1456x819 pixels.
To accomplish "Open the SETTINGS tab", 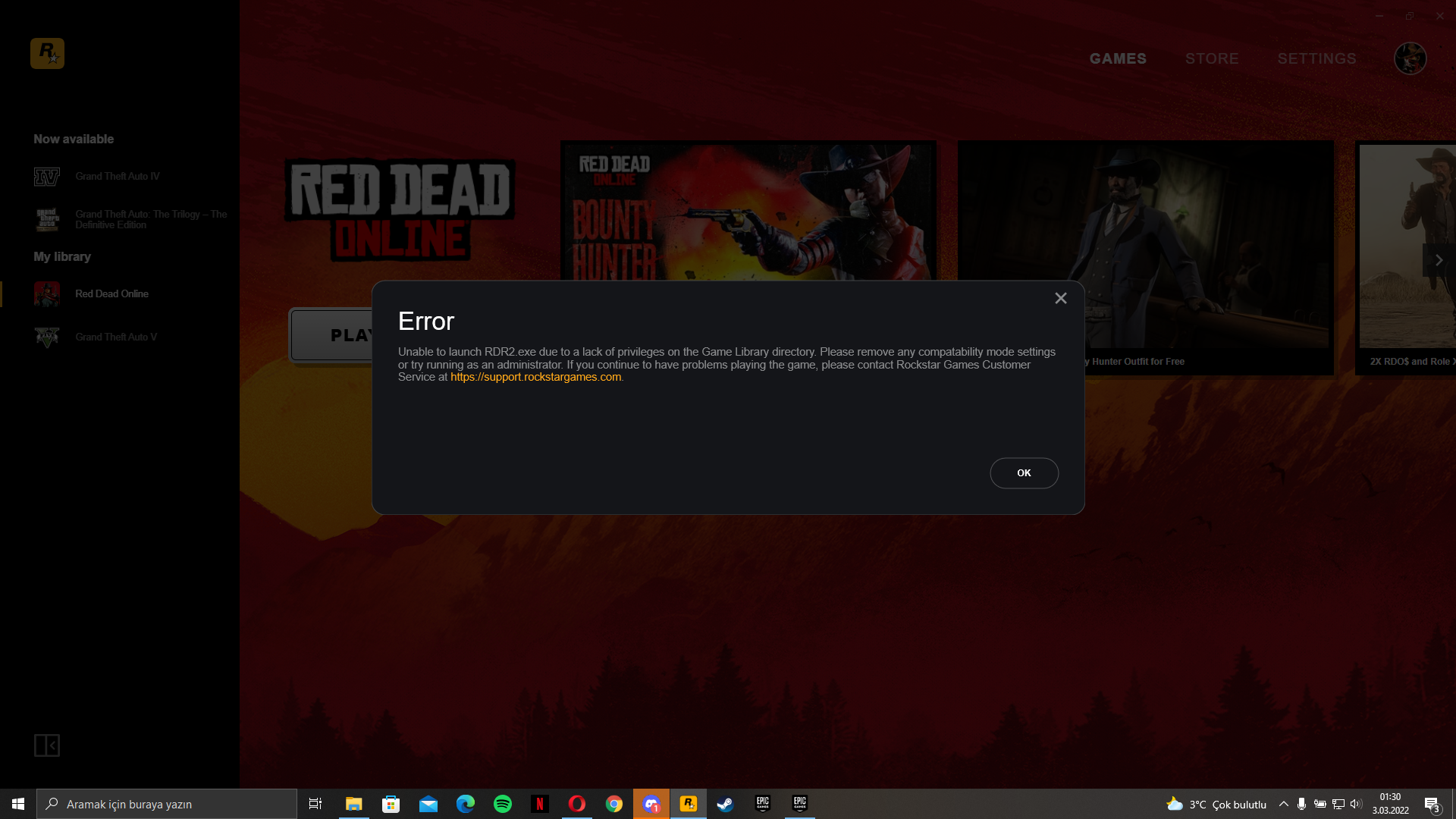I will 1316,58.
